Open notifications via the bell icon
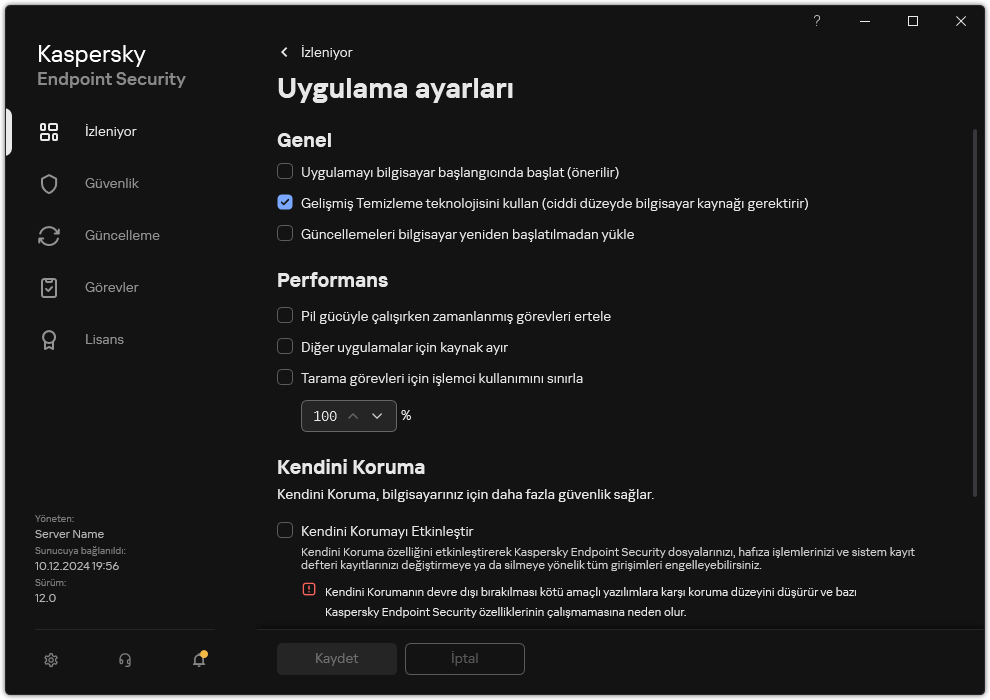 tap(197, 661)
